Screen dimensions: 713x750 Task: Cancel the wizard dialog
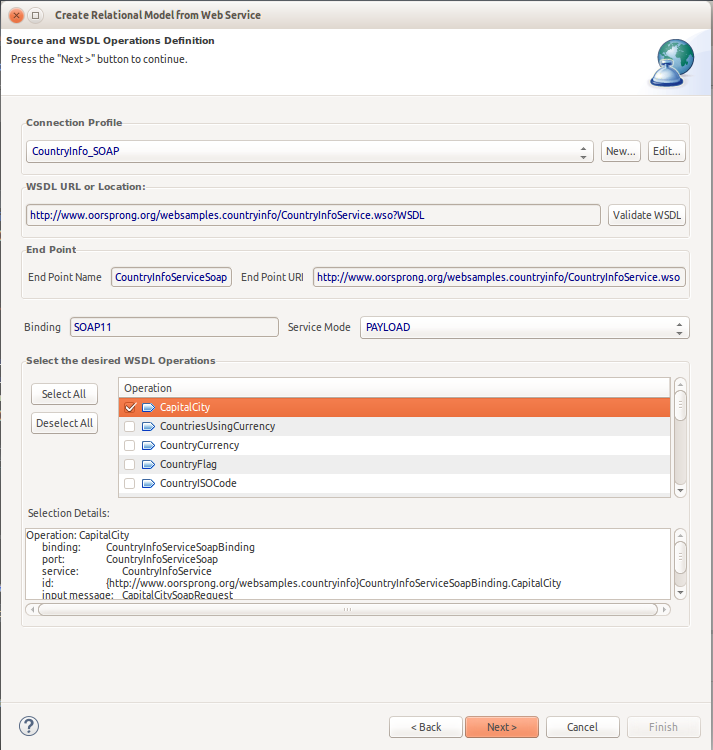coord(582,727)
